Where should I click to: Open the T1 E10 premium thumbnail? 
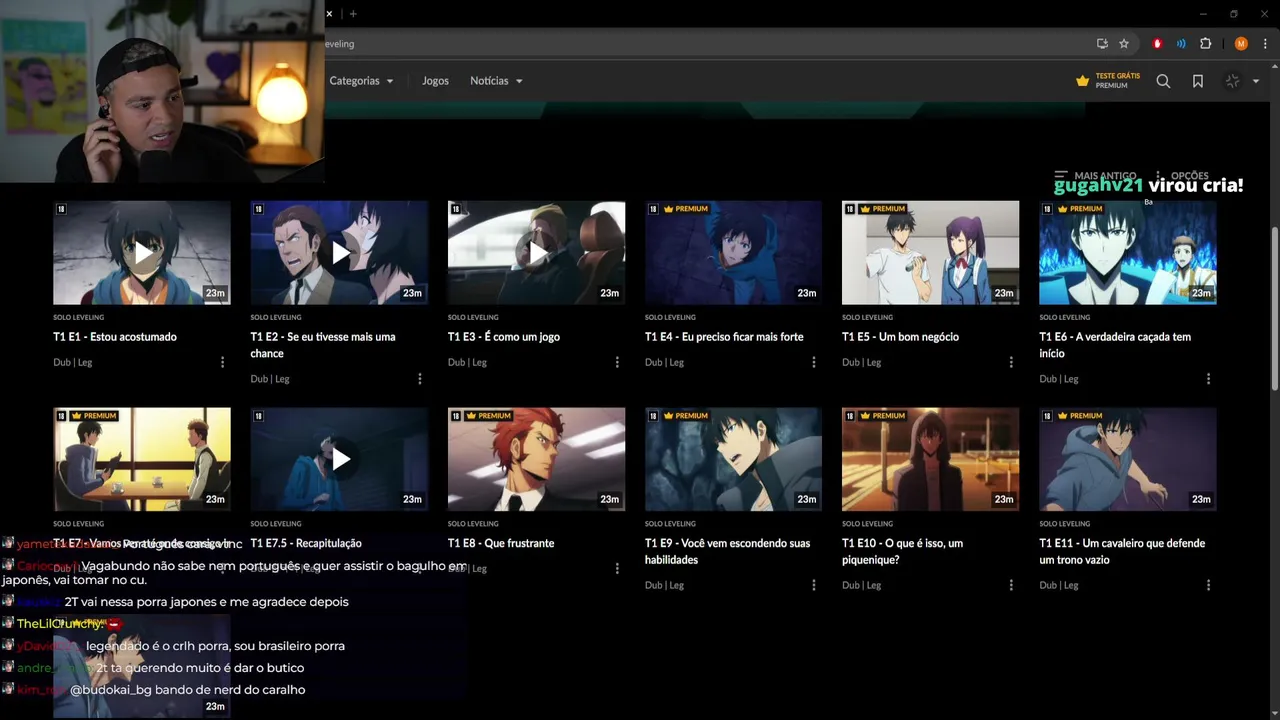pos(931,459)
